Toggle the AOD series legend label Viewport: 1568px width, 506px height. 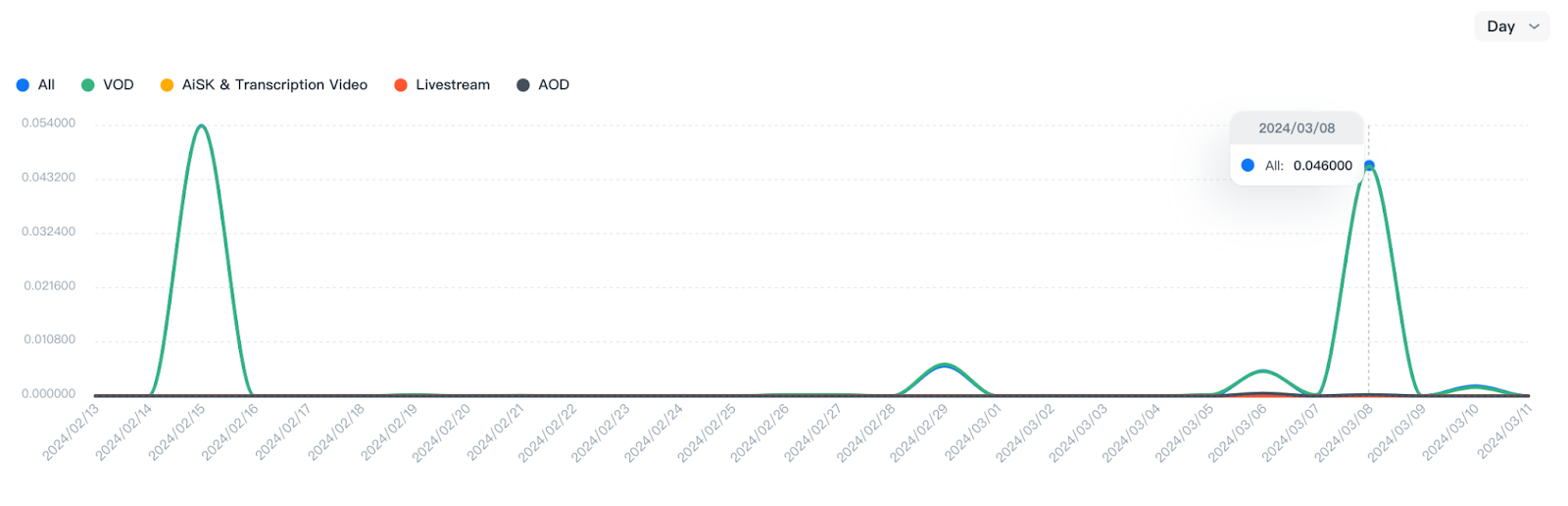coord(554,85)
